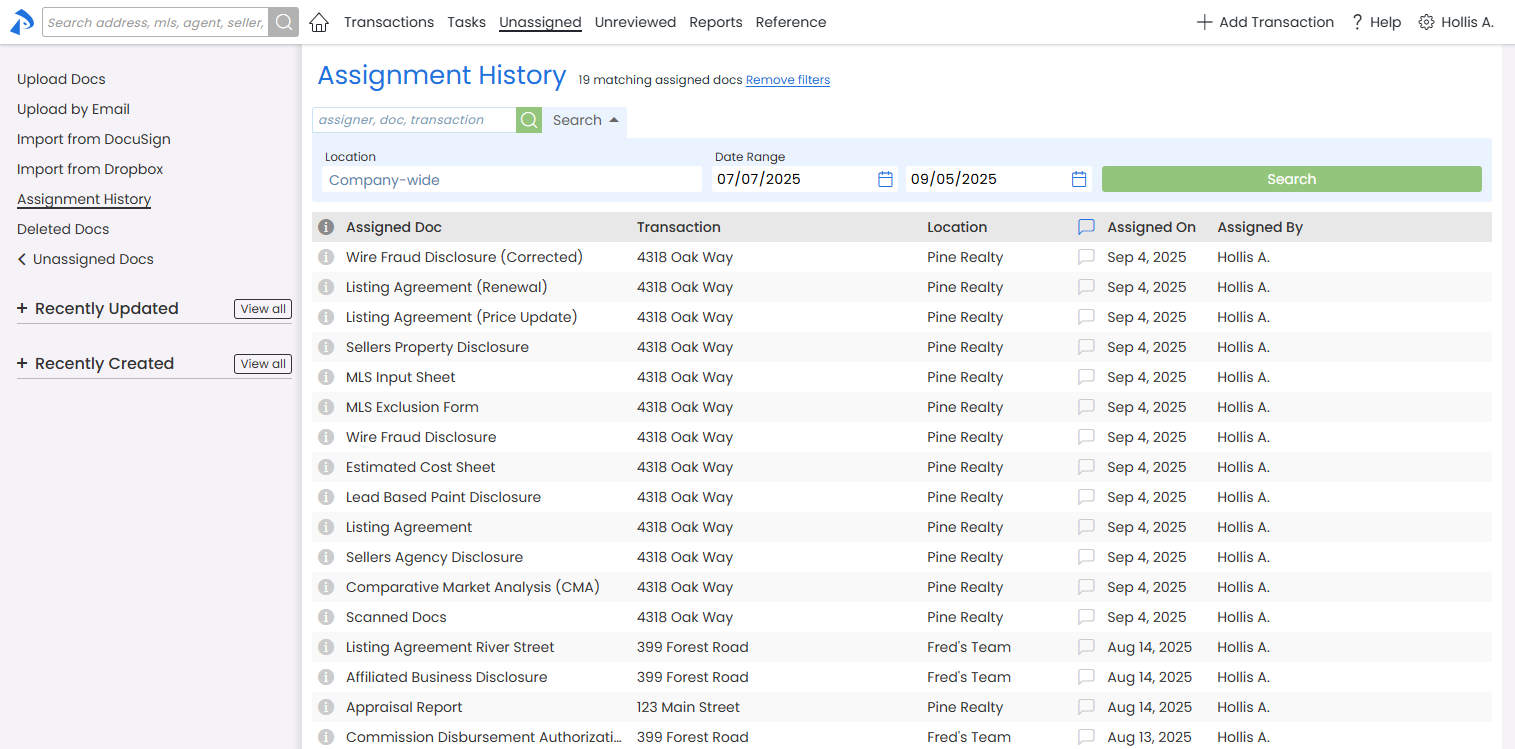
Task: Click the home icon in top navigation
Action: click(x=319, y=22)
